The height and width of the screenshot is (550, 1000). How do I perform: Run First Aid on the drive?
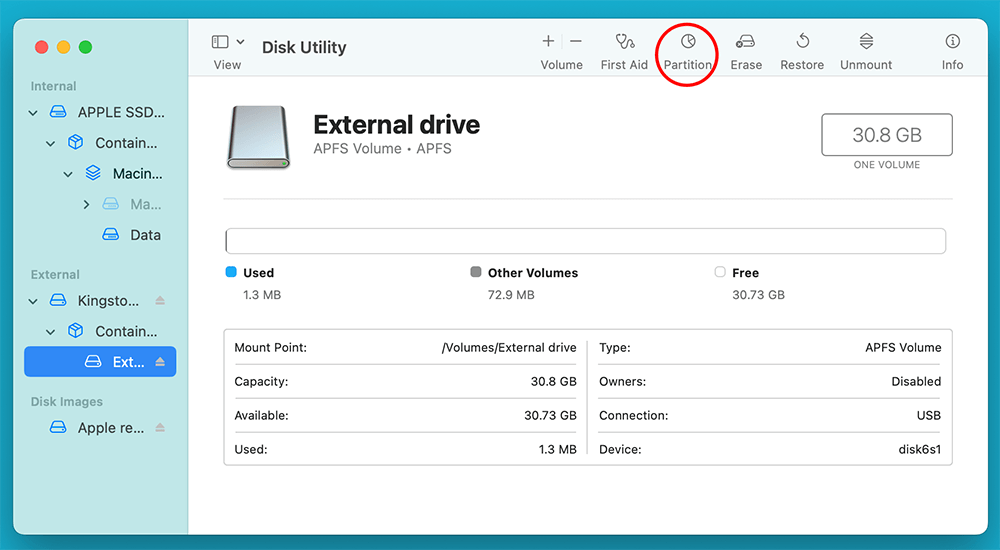624,43
